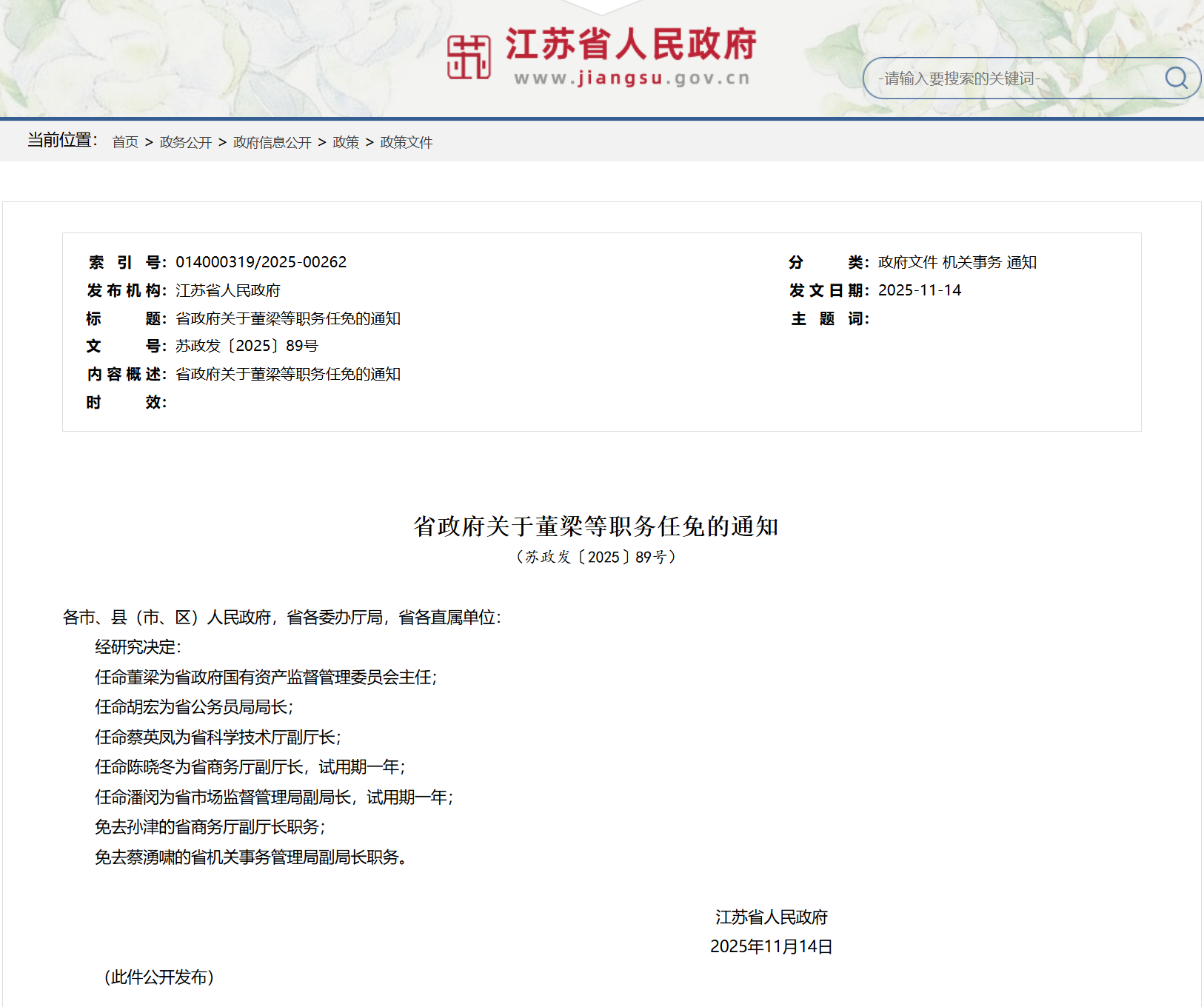Click the 发文日期 value 2025-11-14
This screenshot has width=1204, height=1007.
pos(920,290)
